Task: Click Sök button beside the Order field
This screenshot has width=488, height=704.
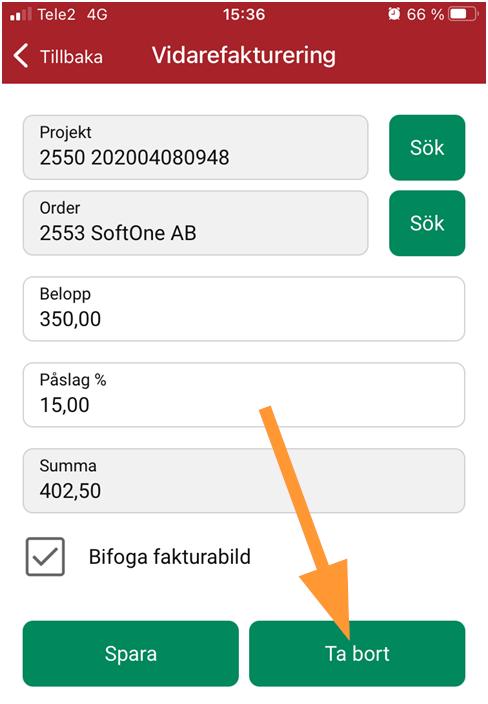Action: [x=427, y=223]
